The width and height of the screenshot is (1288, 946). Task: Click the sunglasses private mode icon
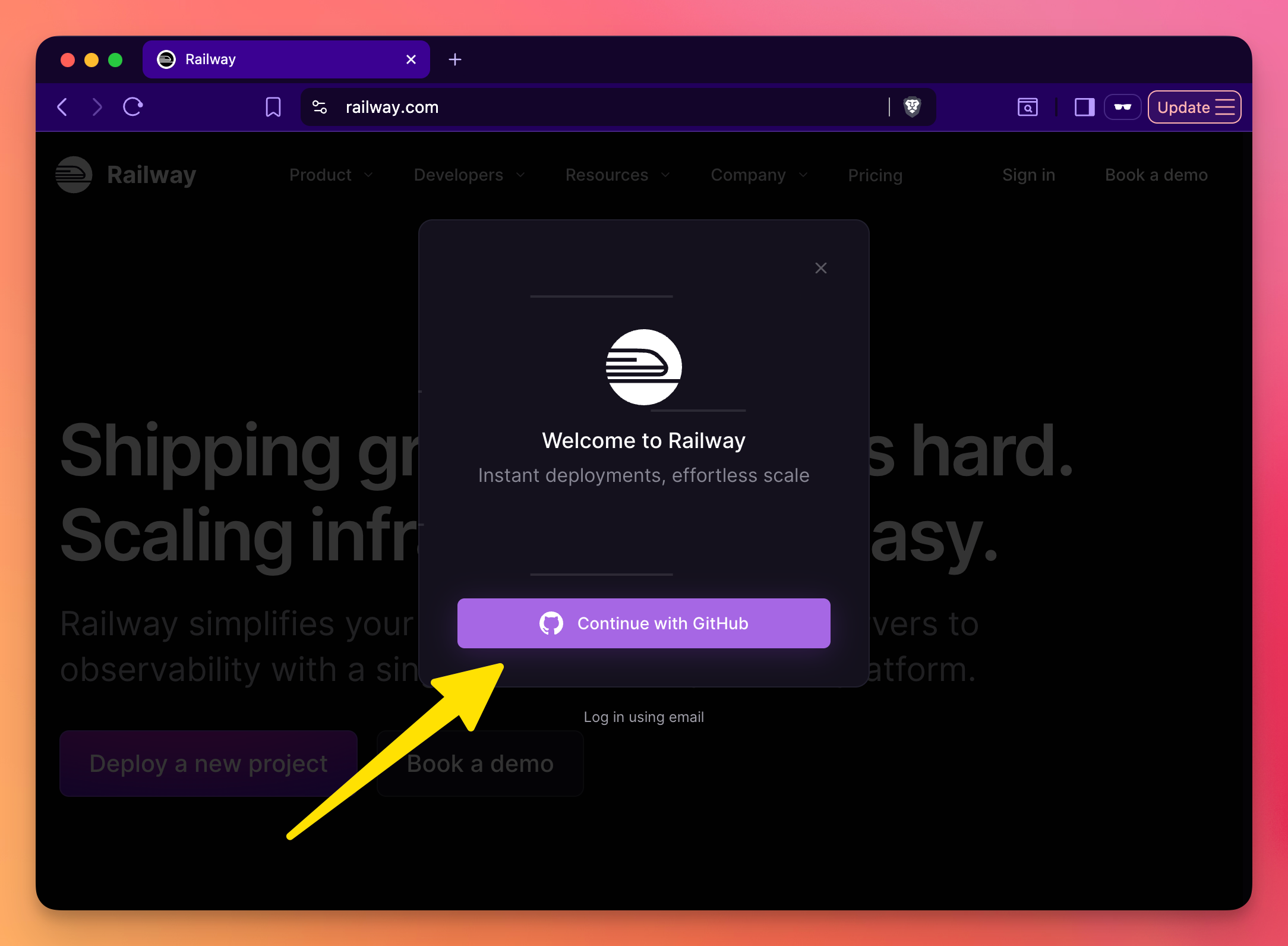tap(1122, 107)
